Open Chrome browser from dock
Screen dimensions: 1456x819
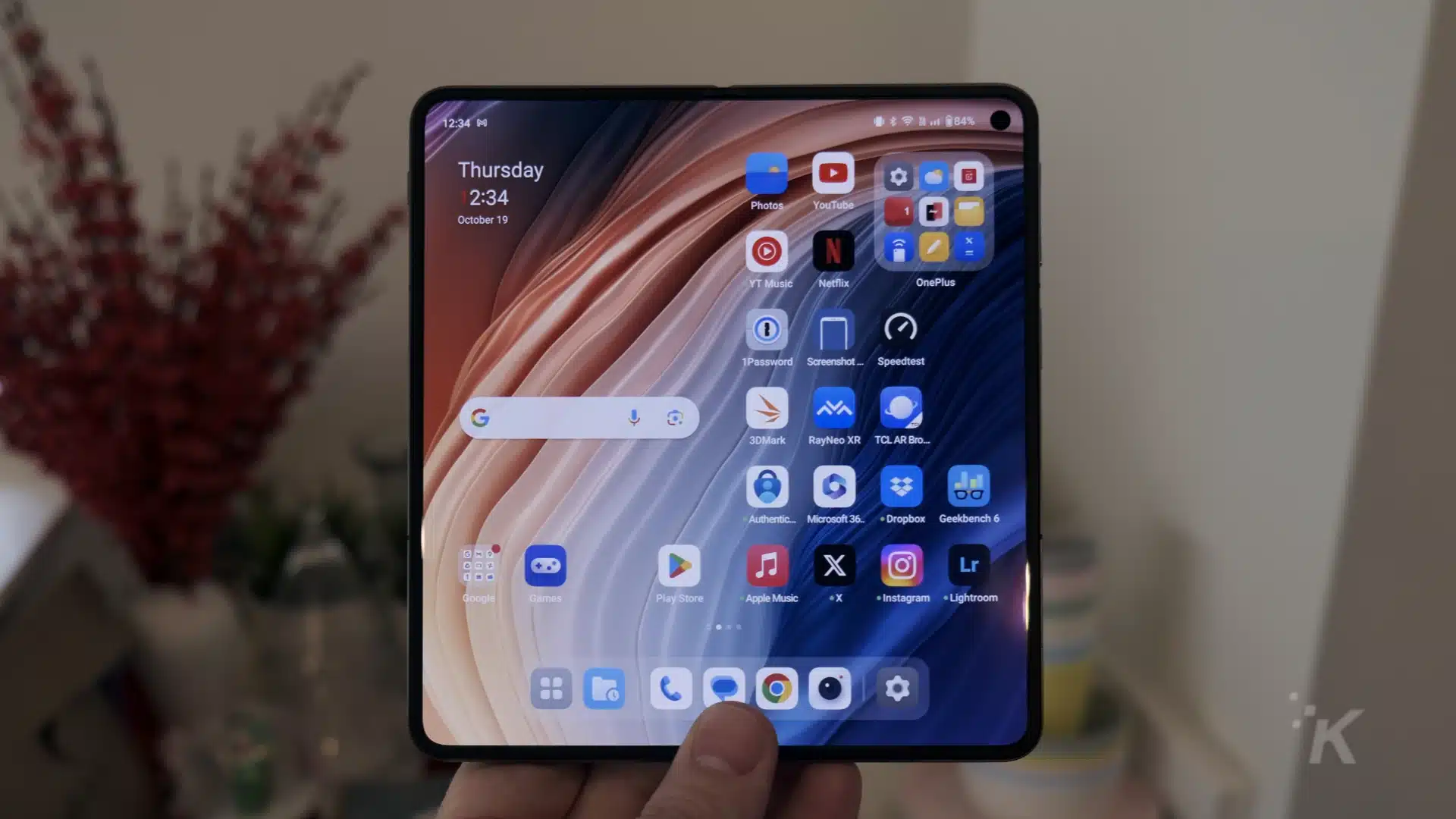coord(777,688)
